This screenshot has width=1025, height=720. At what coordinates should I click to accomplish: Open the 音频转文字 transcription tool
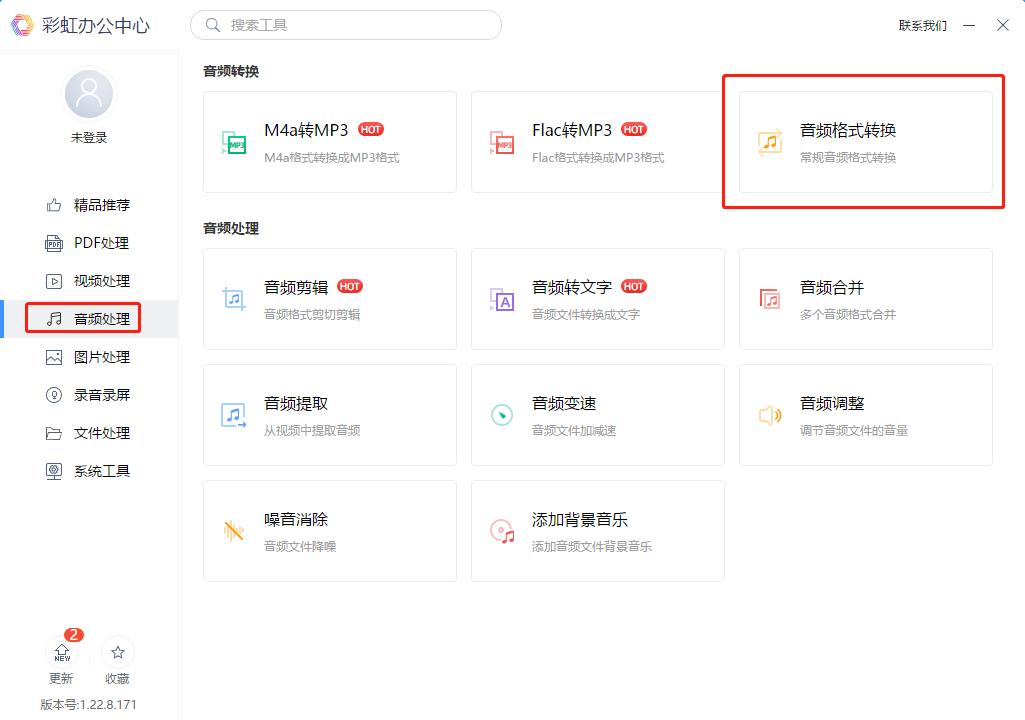597,299
